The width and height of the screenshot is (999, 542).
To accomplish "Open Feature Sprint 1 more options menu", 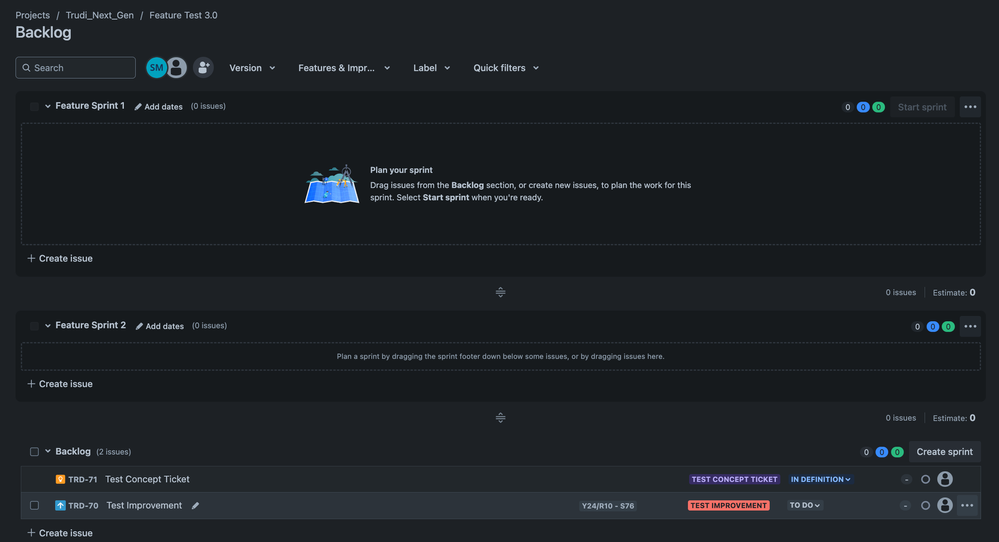I will click(970, 107).
